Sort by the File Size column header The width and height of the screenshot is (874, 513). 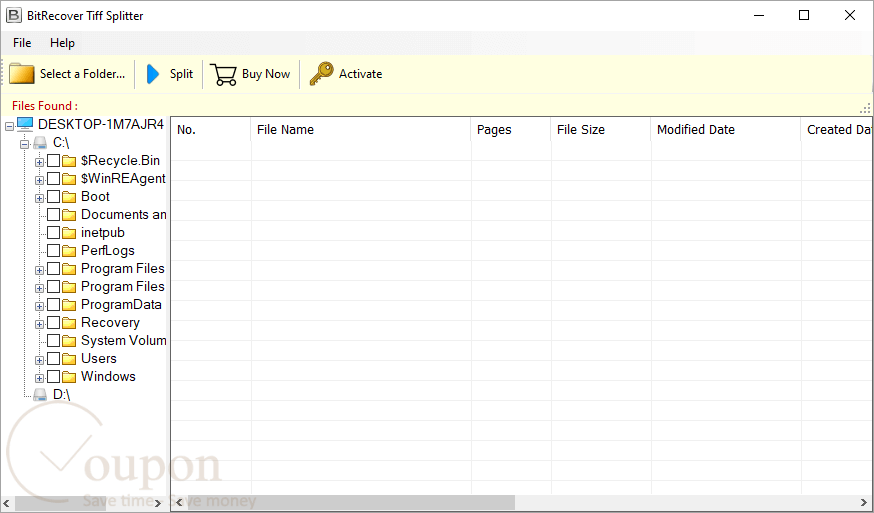coord(600,129)
